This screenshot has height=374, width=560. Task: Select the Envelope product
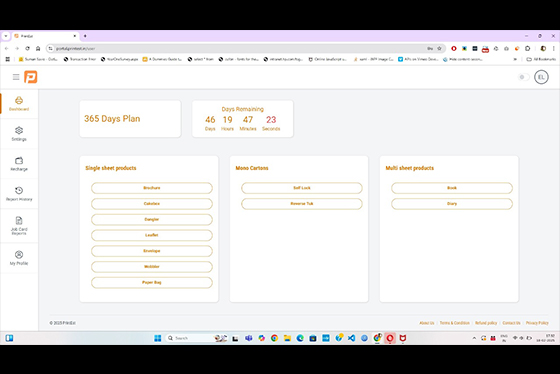[152, 251]
